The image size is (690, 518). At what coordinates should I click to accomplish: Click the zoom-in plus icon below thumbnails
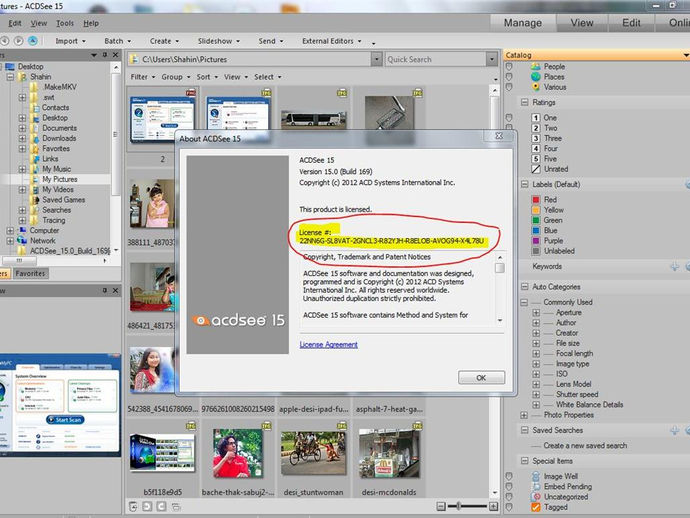tap(494, 507)
